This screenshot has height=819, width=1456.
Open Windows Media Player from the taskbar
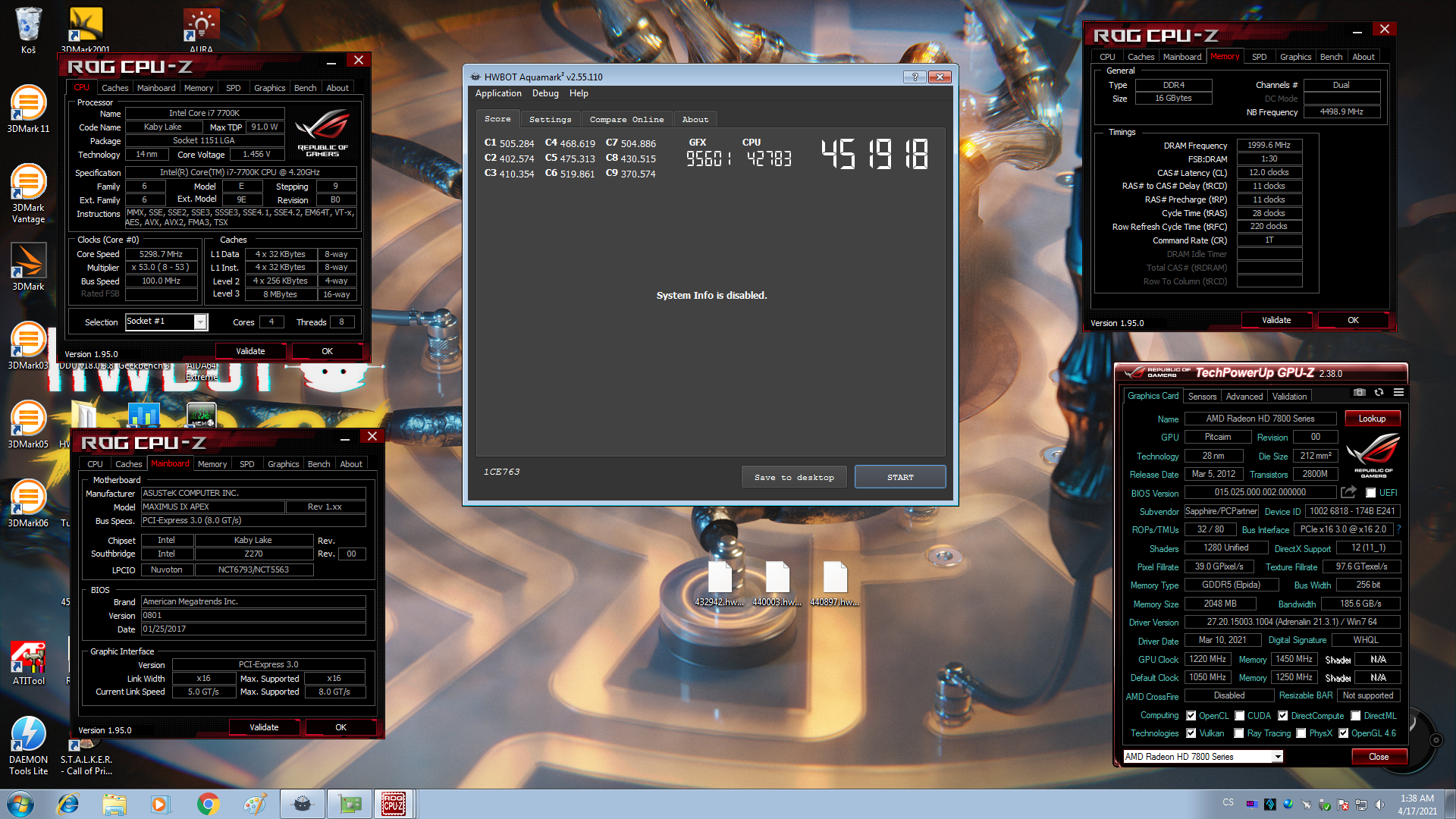coord(161,804)
